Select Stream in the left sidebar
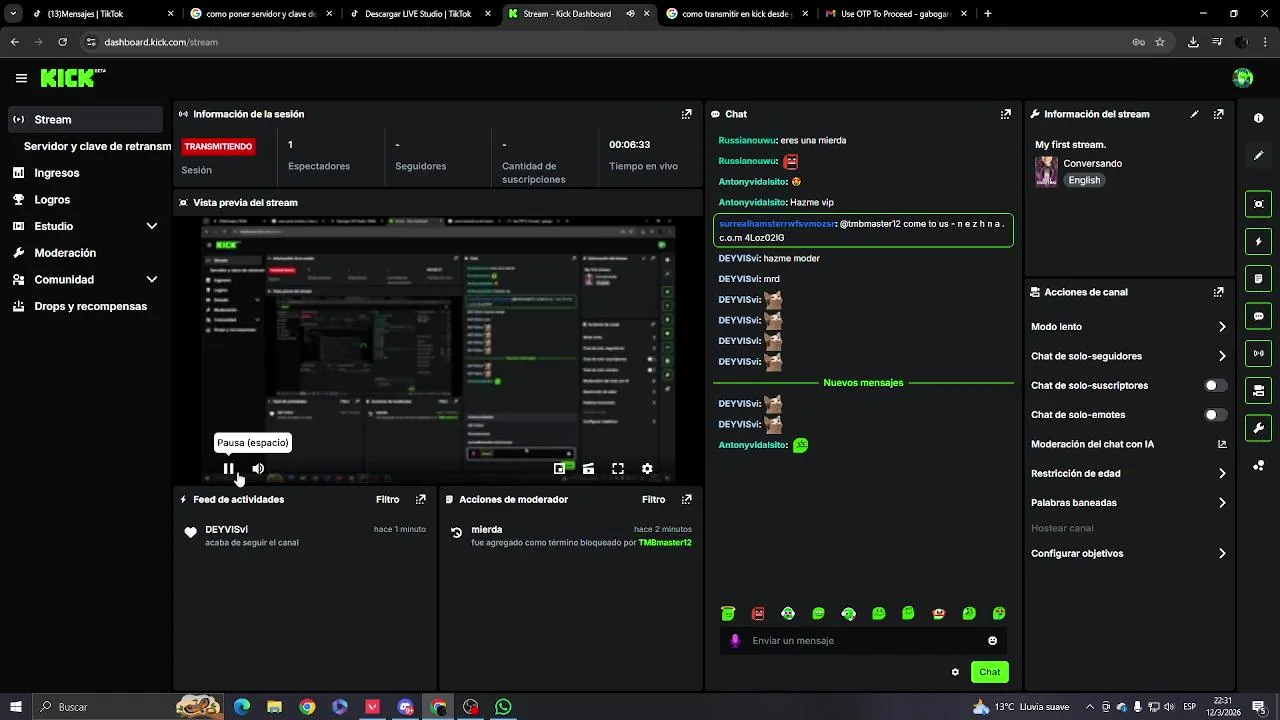The width and height of the screenshot is (1280, 720). [x=84, y=119]
